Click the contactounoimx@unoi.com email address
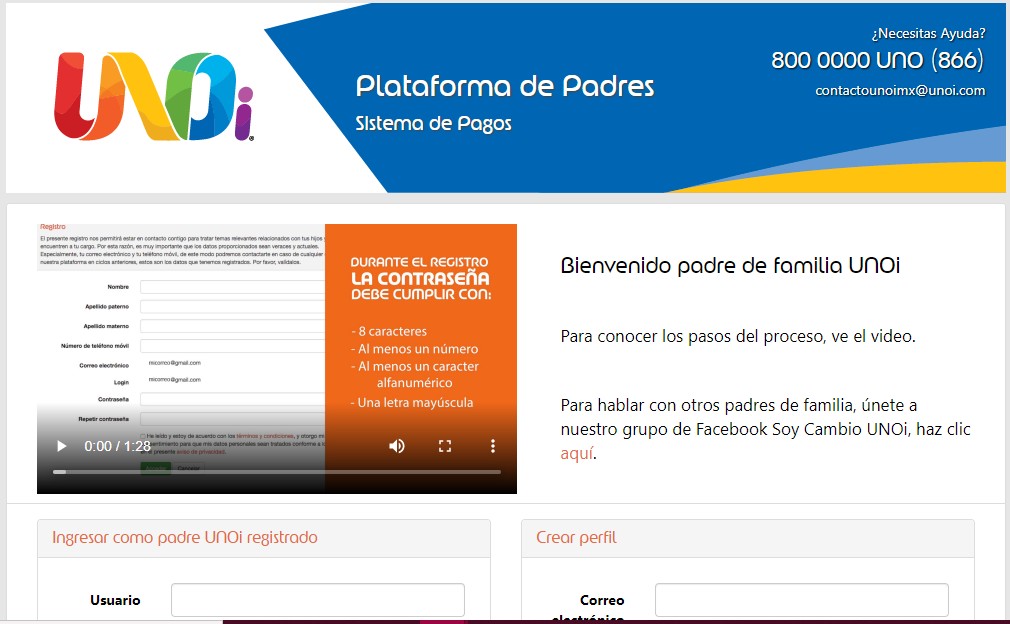The width and height of the screenshot is (1010, 624). click(x=900, y=91)
